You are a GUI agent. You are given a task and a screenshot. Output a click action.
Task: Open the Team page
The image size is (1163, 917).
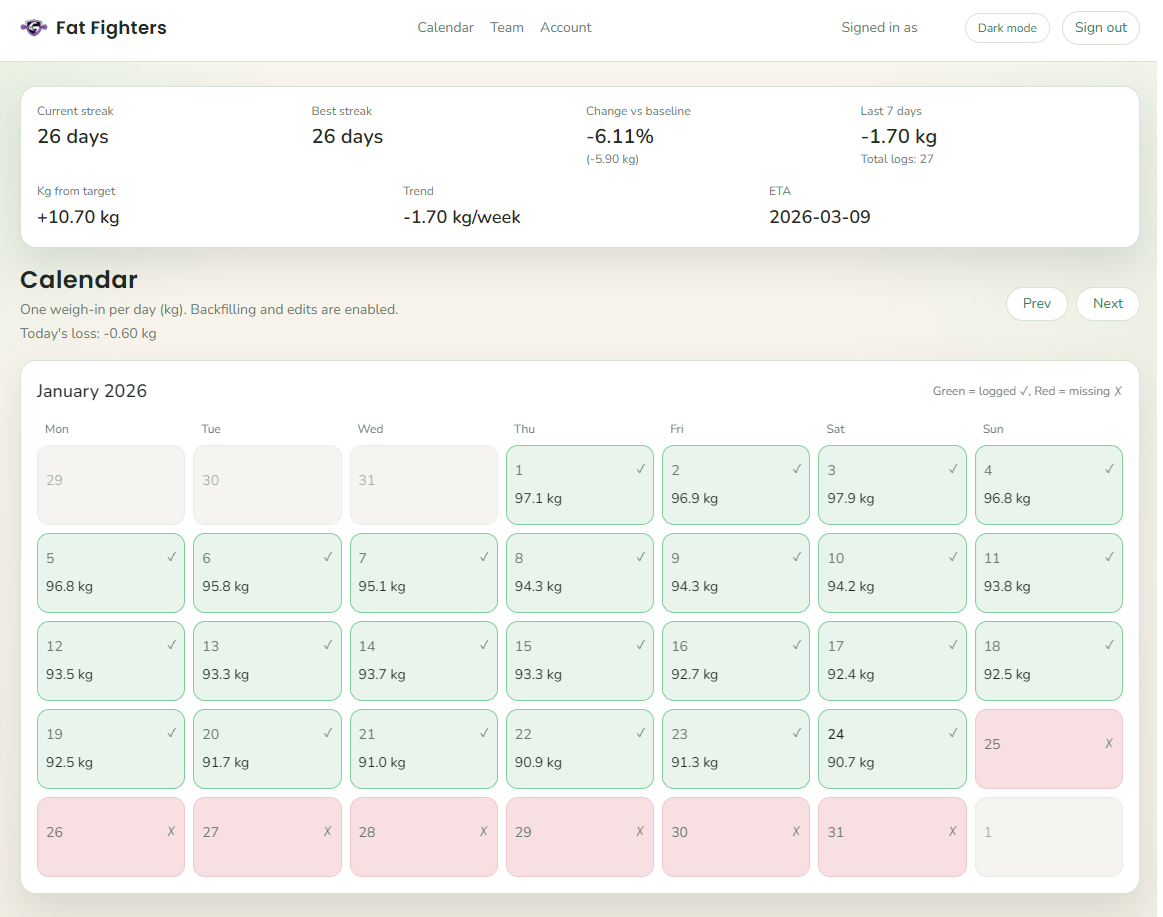pos(507,27)
